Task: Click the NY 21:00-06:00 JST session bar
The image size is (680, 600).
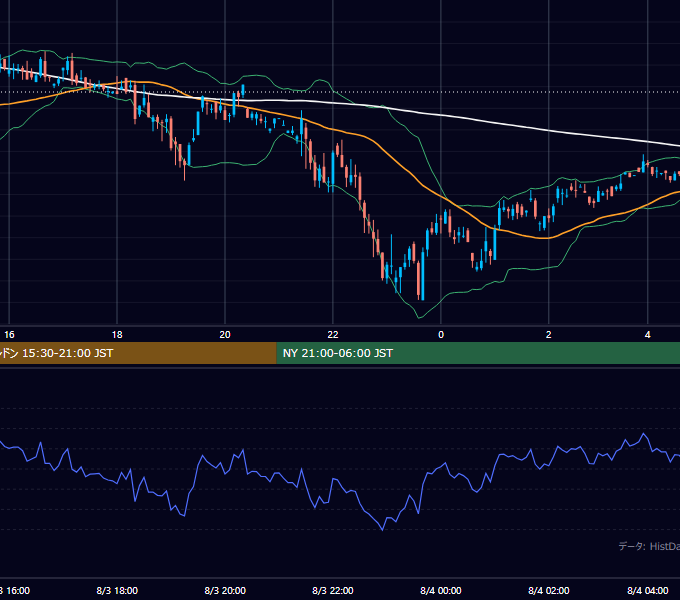Action: (478, 353)
